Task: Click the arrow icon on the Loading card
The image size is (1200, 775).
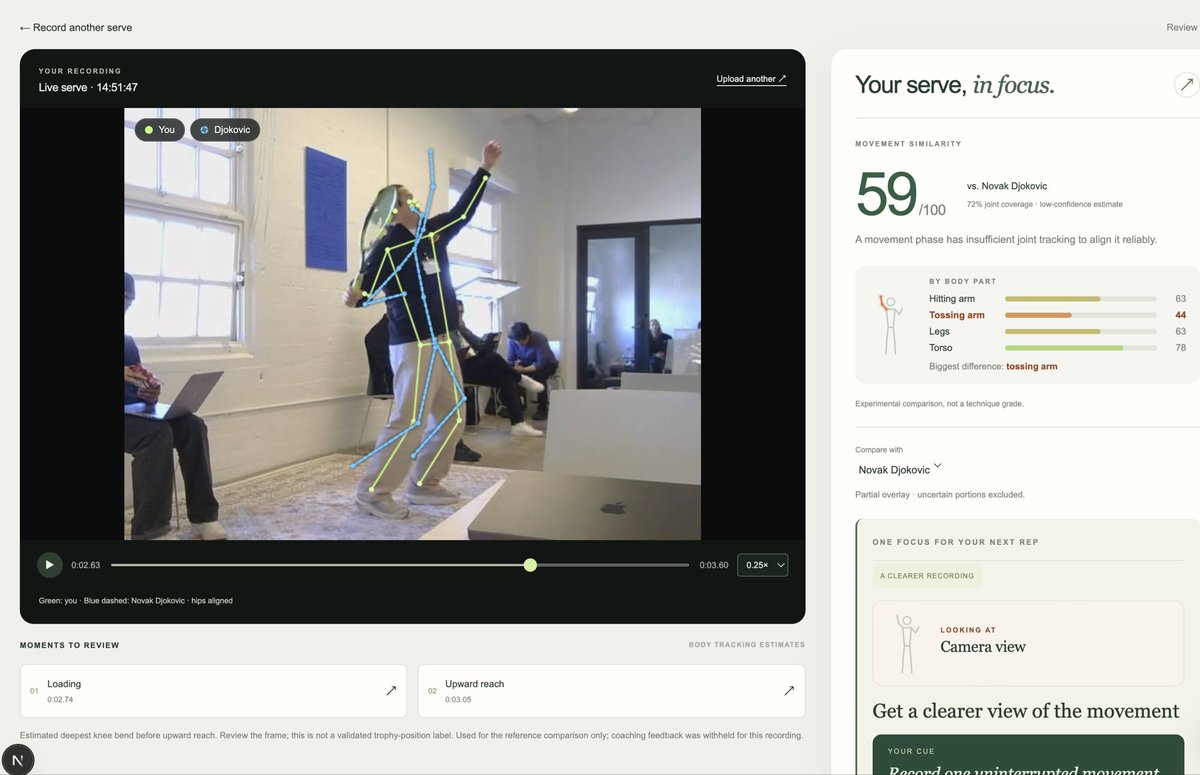Action: pos(391,690)
